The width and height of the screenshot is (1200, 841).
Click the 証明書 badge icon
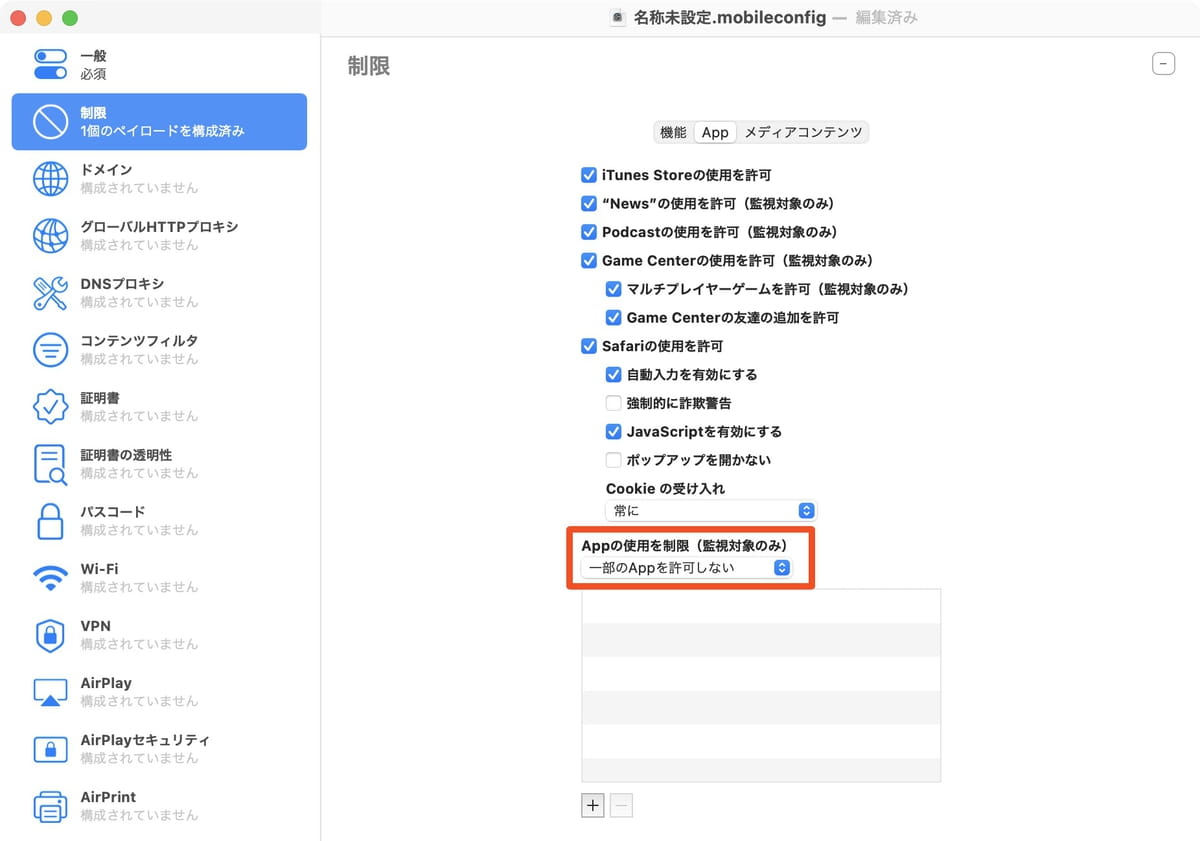tap(50, 407)
